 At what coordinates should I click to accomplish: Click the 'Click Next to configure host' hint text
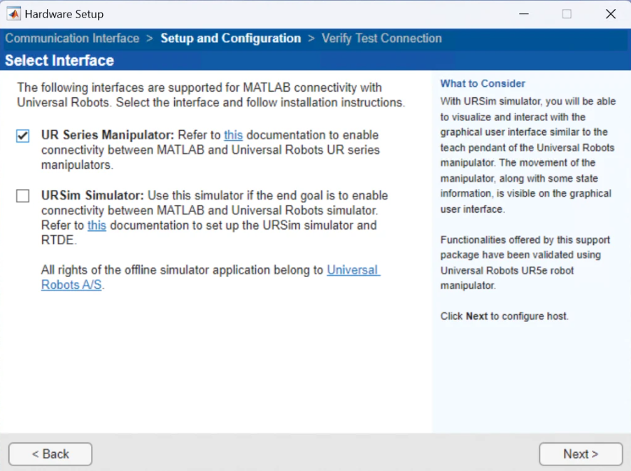(x=504, y=316)
